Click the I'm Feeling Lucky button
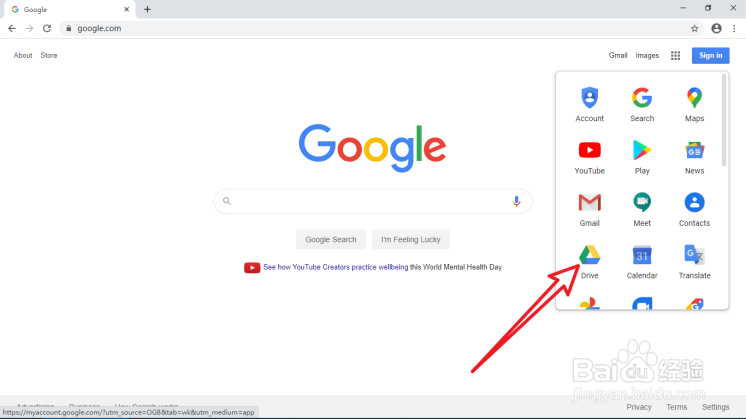This screenshot has width=746, height=419. pos(411,239)
